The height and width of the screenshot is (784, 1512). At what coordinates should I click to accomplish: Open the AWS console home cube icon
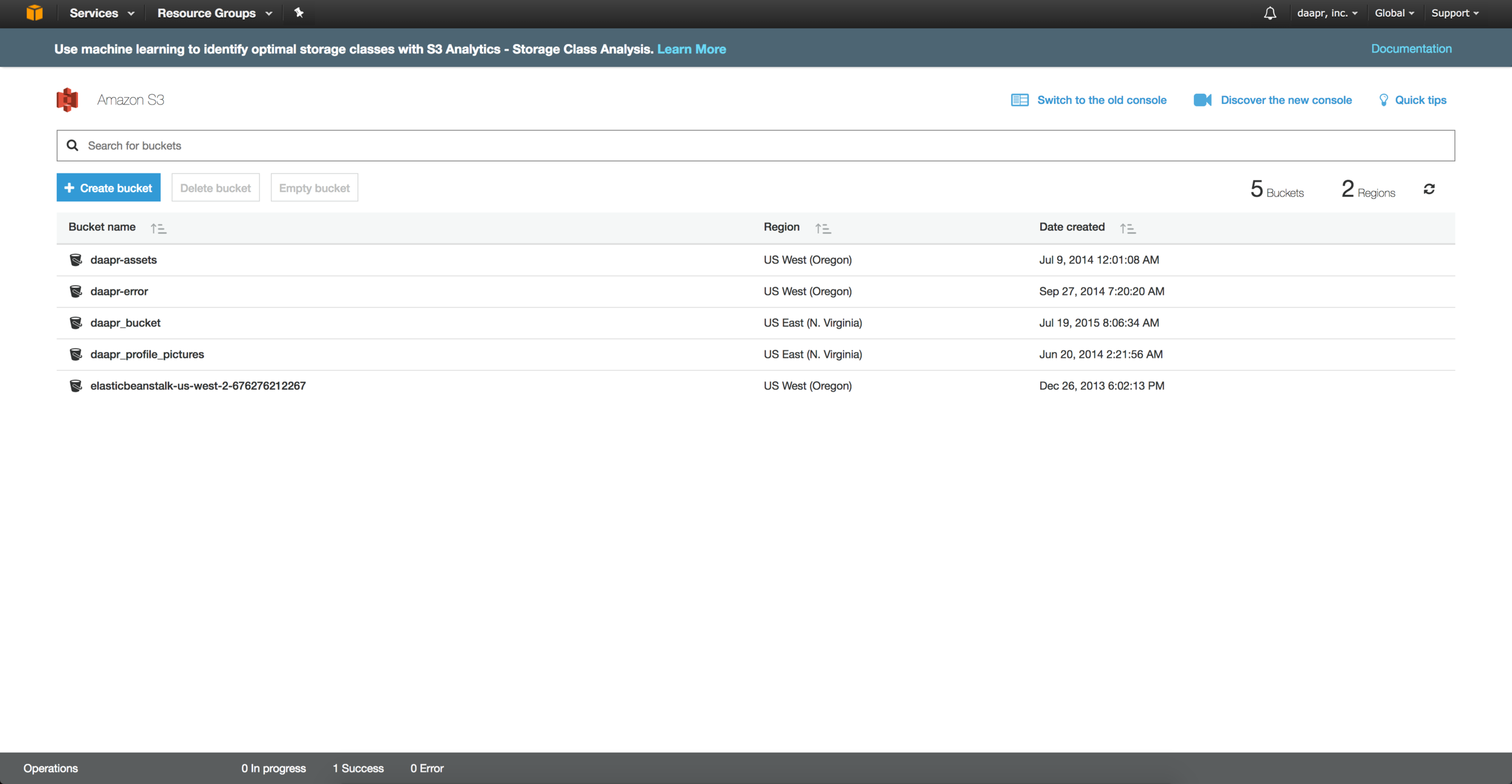34,13
